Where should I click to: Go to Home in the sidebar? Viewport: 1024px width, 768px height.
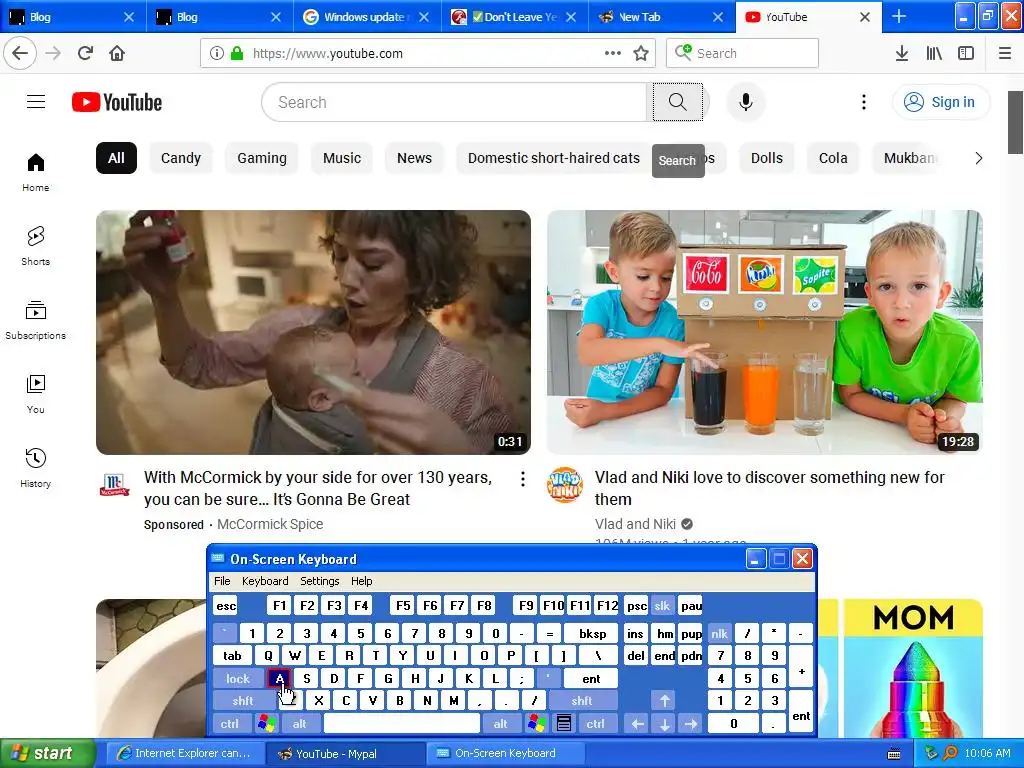click(x=36, y=172)
